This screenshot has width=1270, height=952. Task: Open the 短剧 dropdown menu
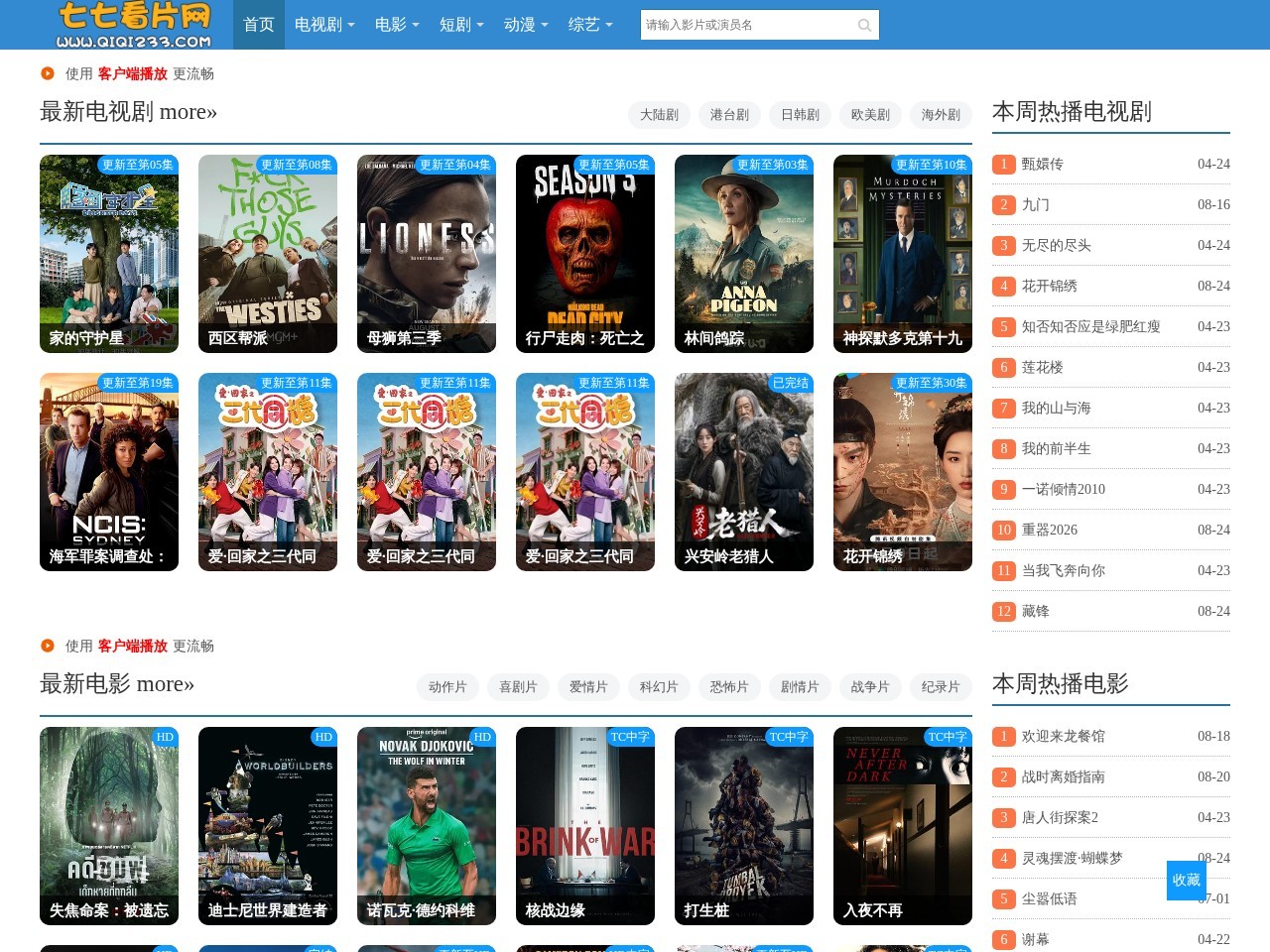point(461,25)
